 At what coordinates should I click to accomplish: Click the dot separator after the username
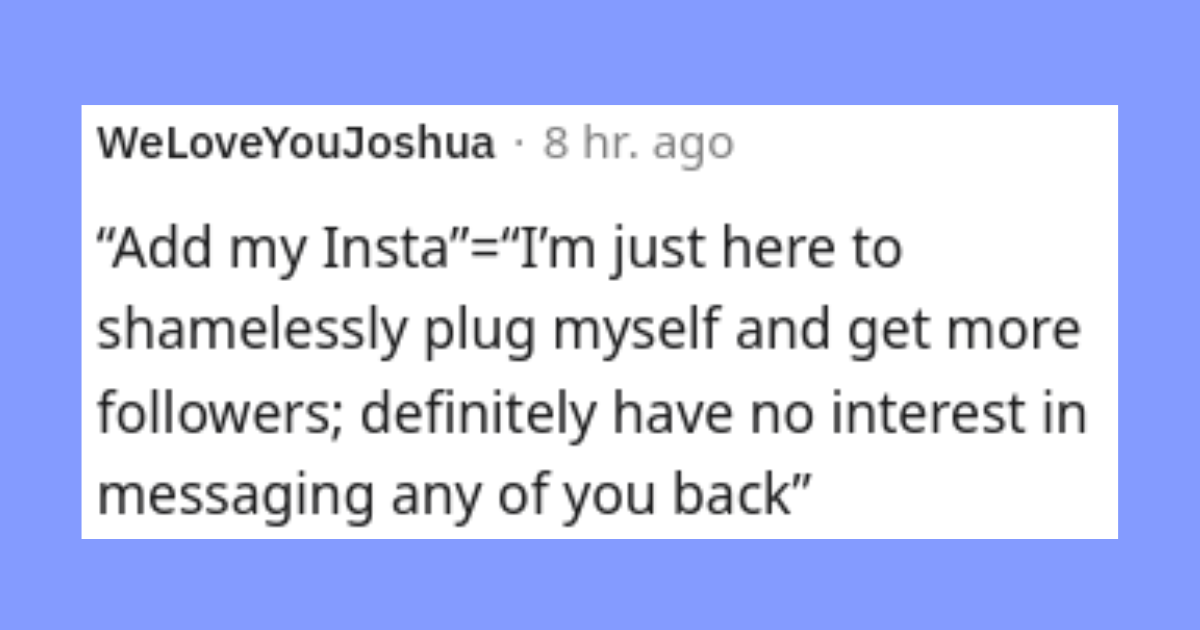click(518, 144)
